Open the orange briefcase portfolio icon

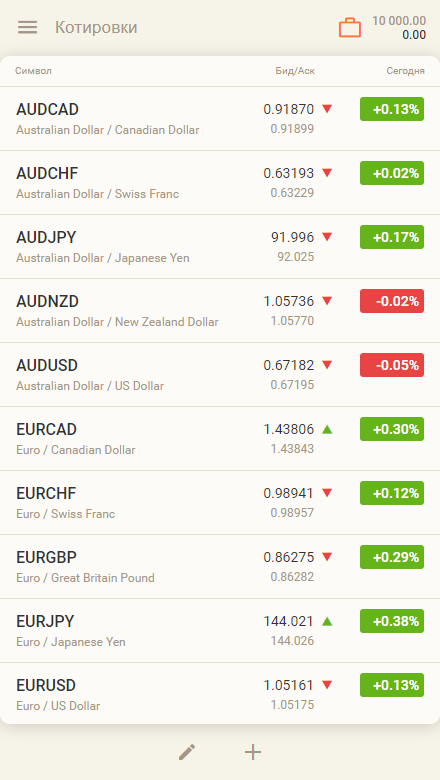click(x=350, y=28)
